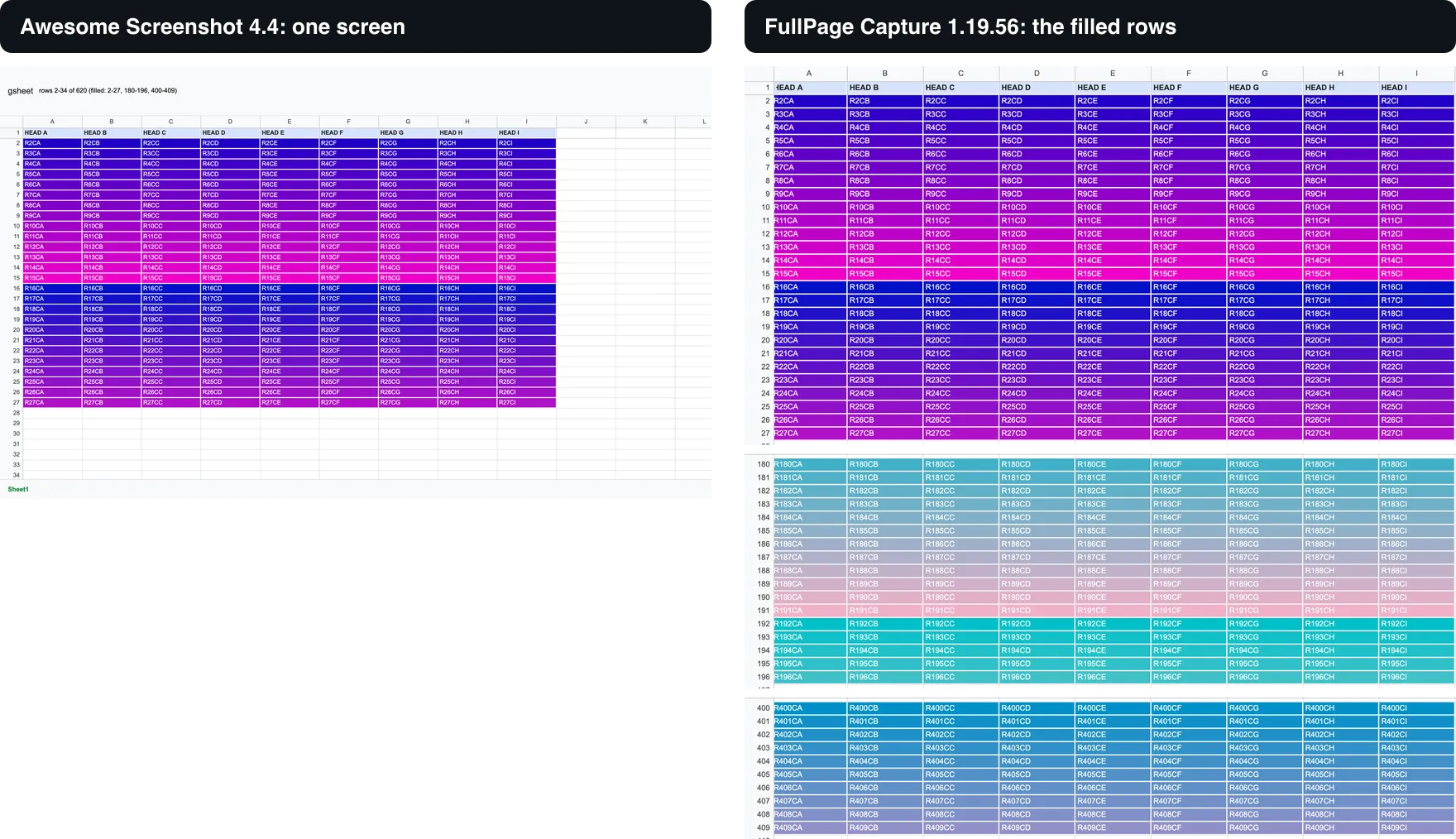
Task: Click cell R400CF
Action: click(x=1189, y=708)
